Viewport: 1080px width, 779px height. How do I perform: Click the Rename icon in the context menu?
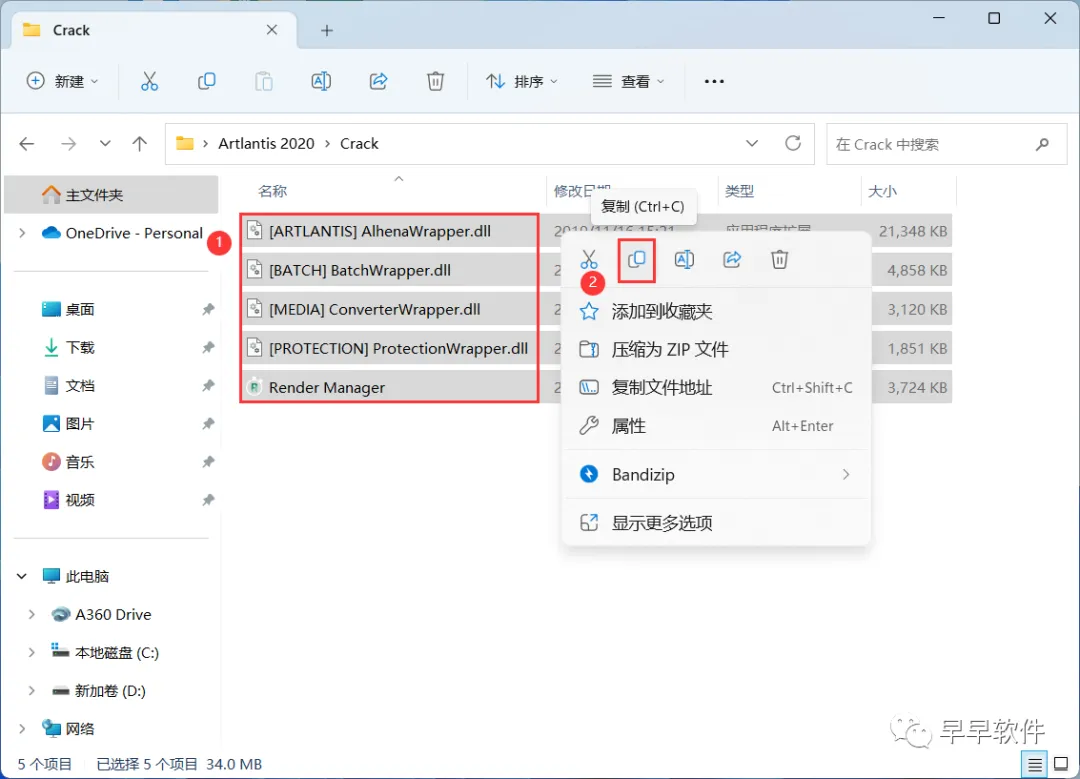[x=684, y=260]
